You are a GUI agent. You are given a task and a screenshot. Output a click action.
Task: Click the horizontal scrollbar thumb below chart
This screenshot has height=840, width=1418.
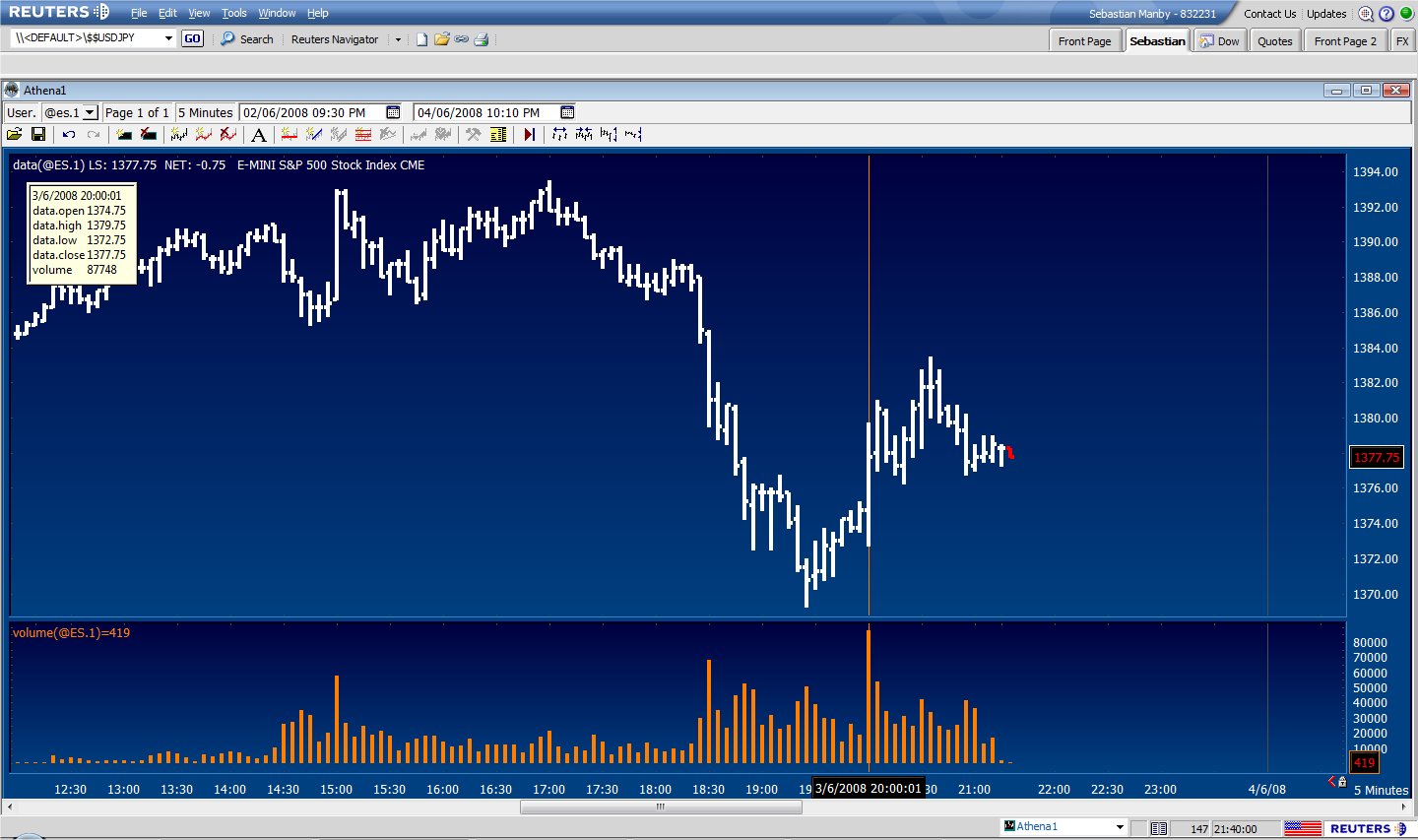[x=661, y=807]
